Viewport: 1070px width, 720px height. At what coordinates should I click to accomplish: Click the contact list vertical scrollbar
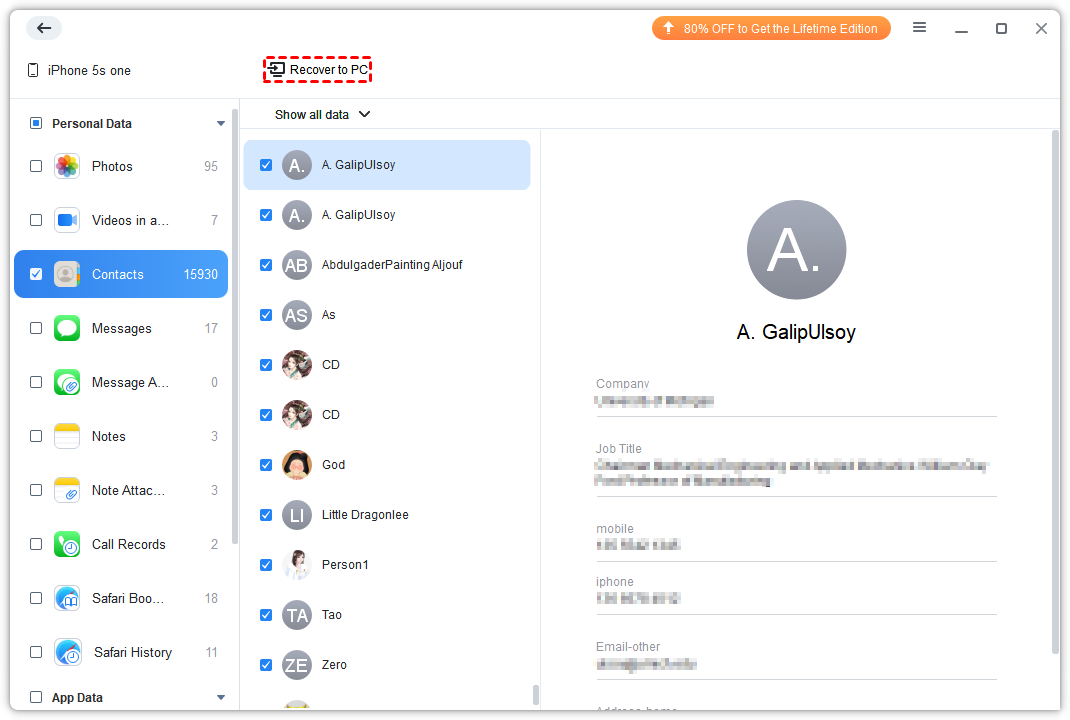tap(536, 694)
